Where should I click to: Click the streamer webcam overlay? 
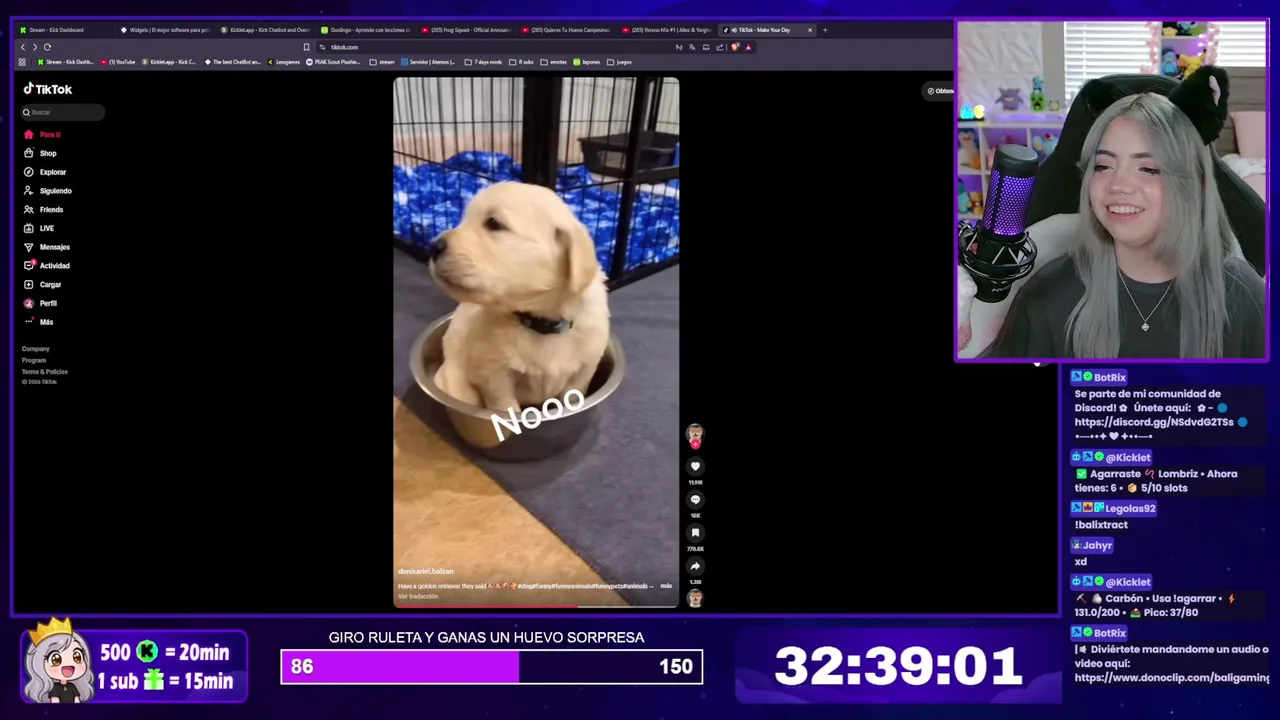pos(1111,190)
